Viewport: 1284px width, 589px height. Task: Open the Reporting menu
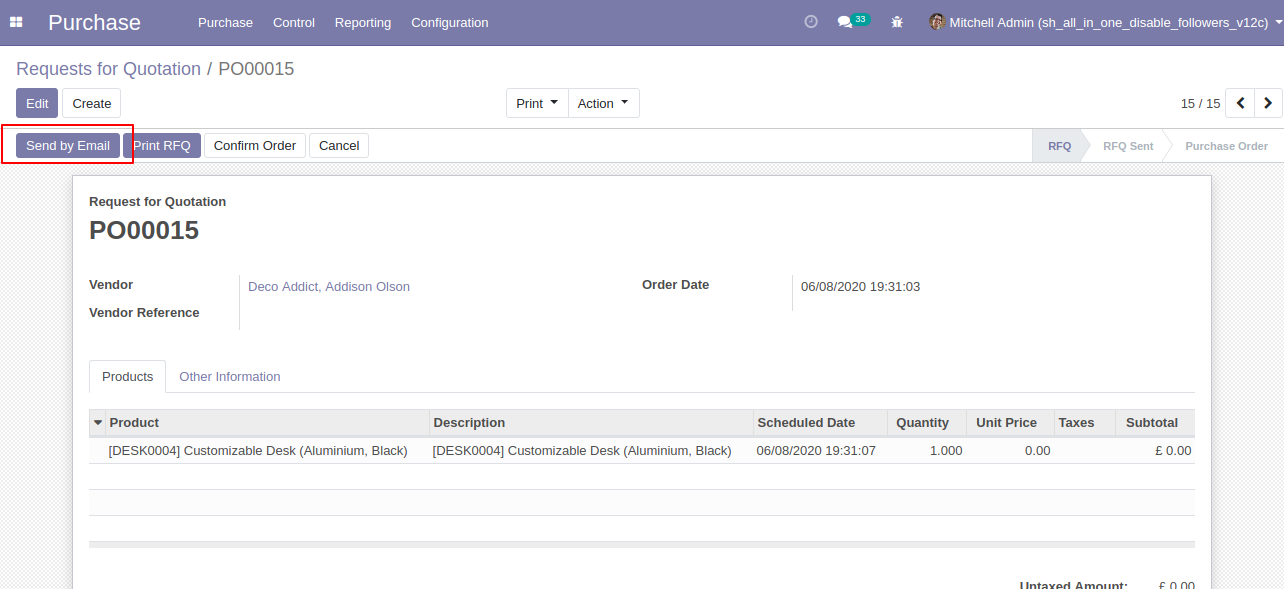pos(363,22)
